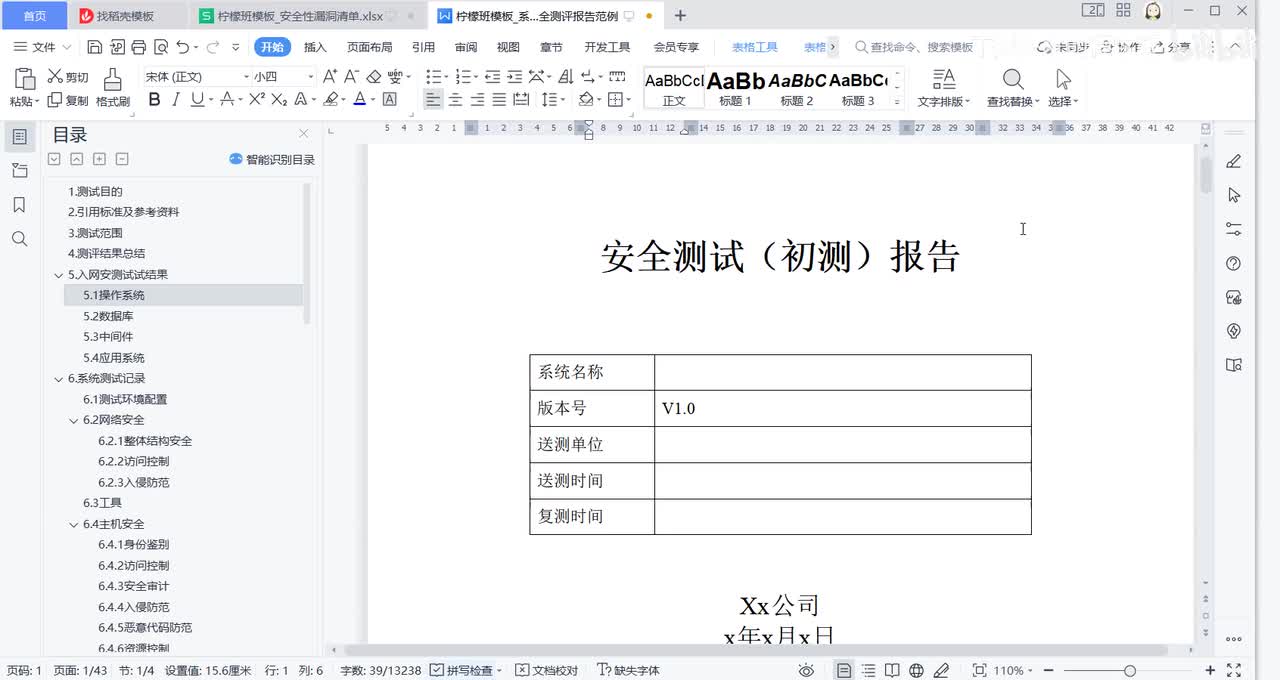Toggle strikethrough formatting
This screenshot has width=1280, height=680.
click(227, 99)
